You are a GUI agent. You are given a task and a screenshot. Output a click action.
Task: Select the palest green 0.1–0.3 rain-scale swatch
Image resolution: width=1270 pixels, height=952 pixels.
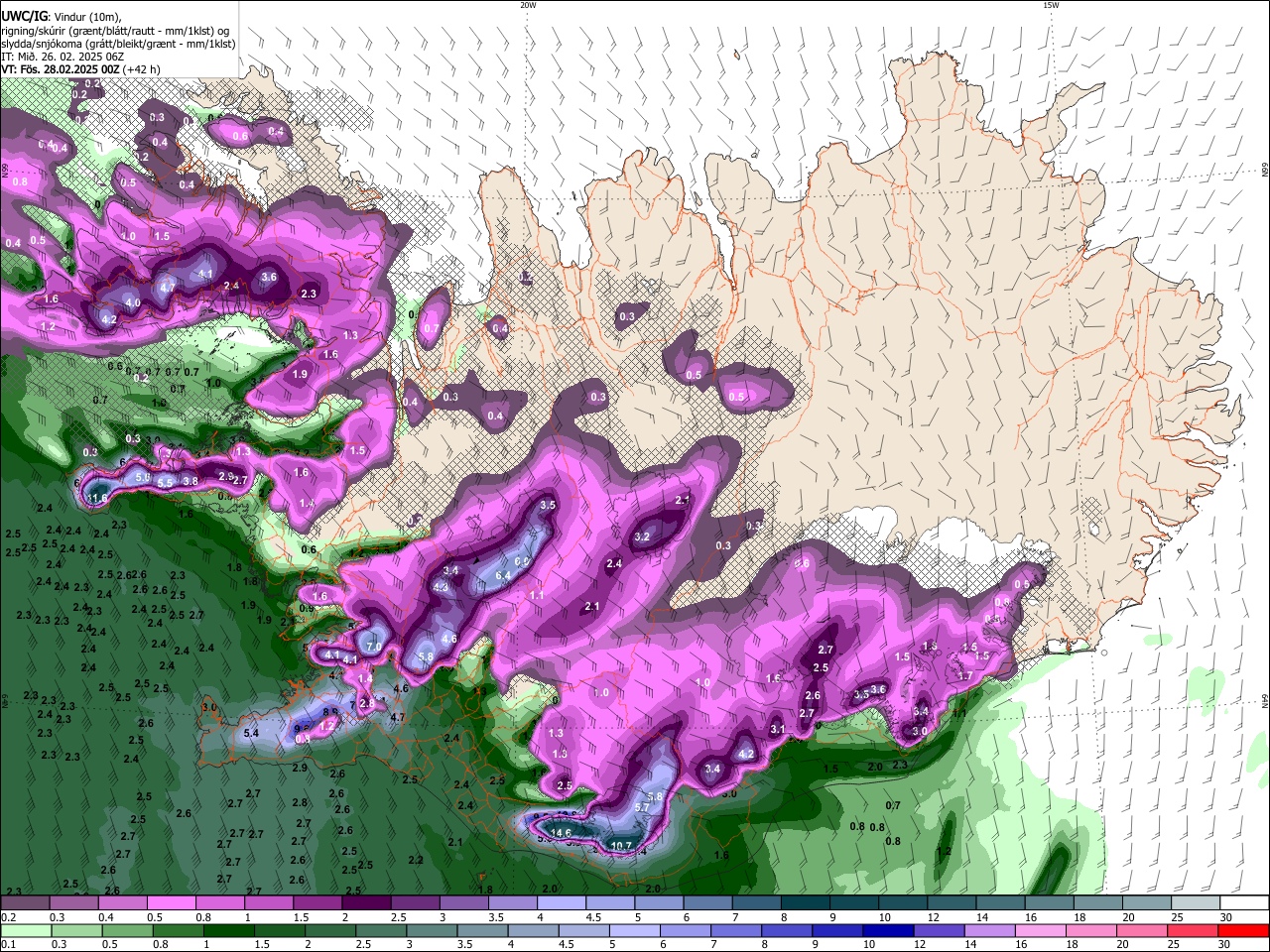pos(24,930)
